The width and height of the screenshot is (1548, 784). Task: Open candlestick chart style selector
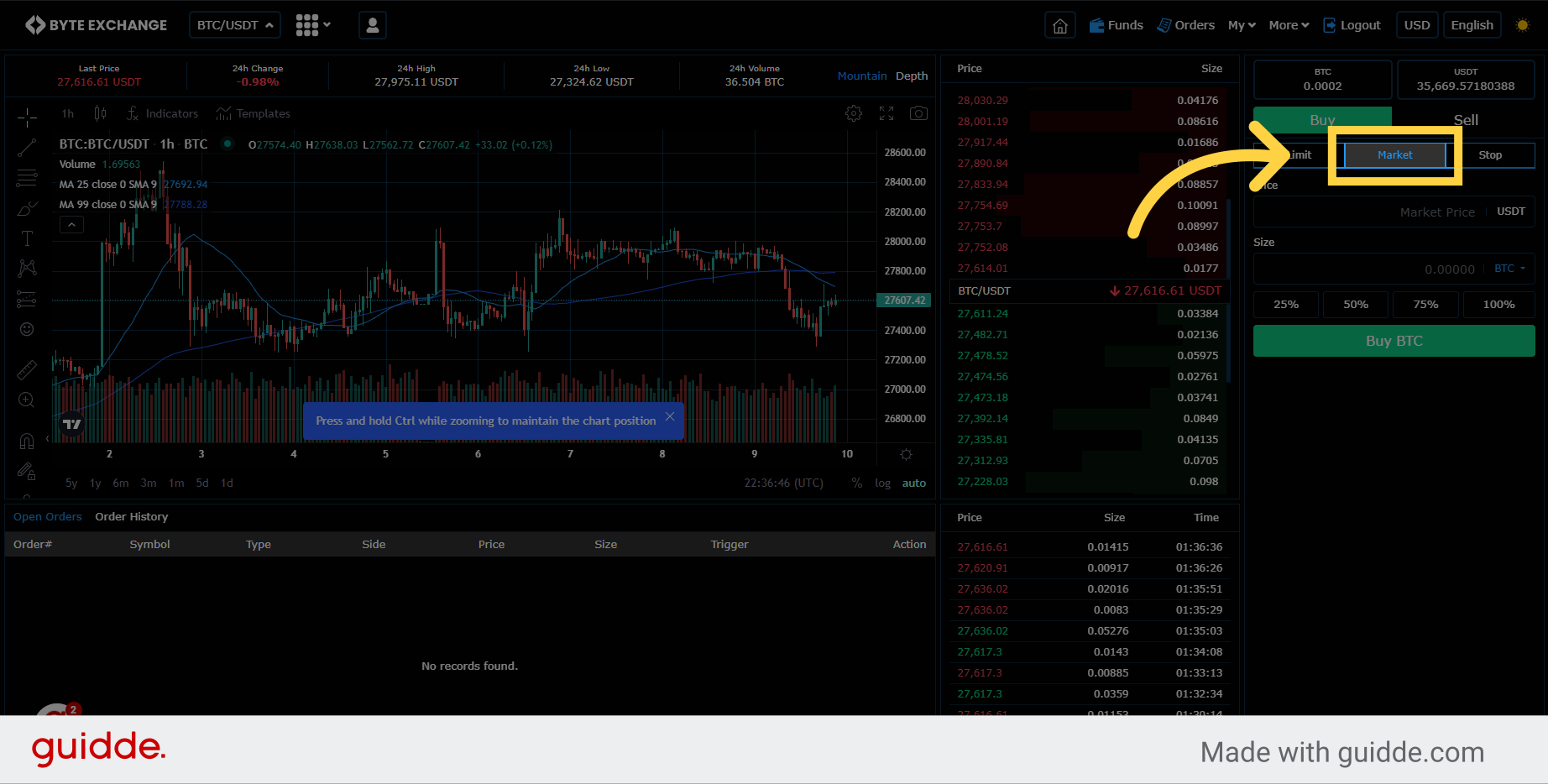click(100, 113)
